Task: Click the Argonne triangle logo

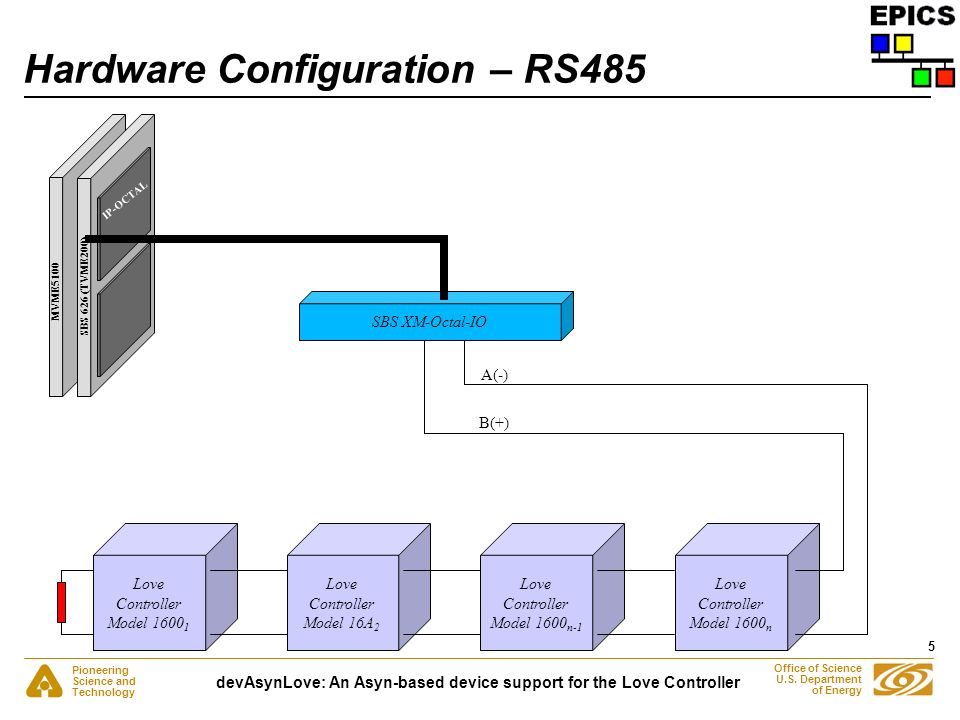Action: pyautogui.click(x=44, y=681)
